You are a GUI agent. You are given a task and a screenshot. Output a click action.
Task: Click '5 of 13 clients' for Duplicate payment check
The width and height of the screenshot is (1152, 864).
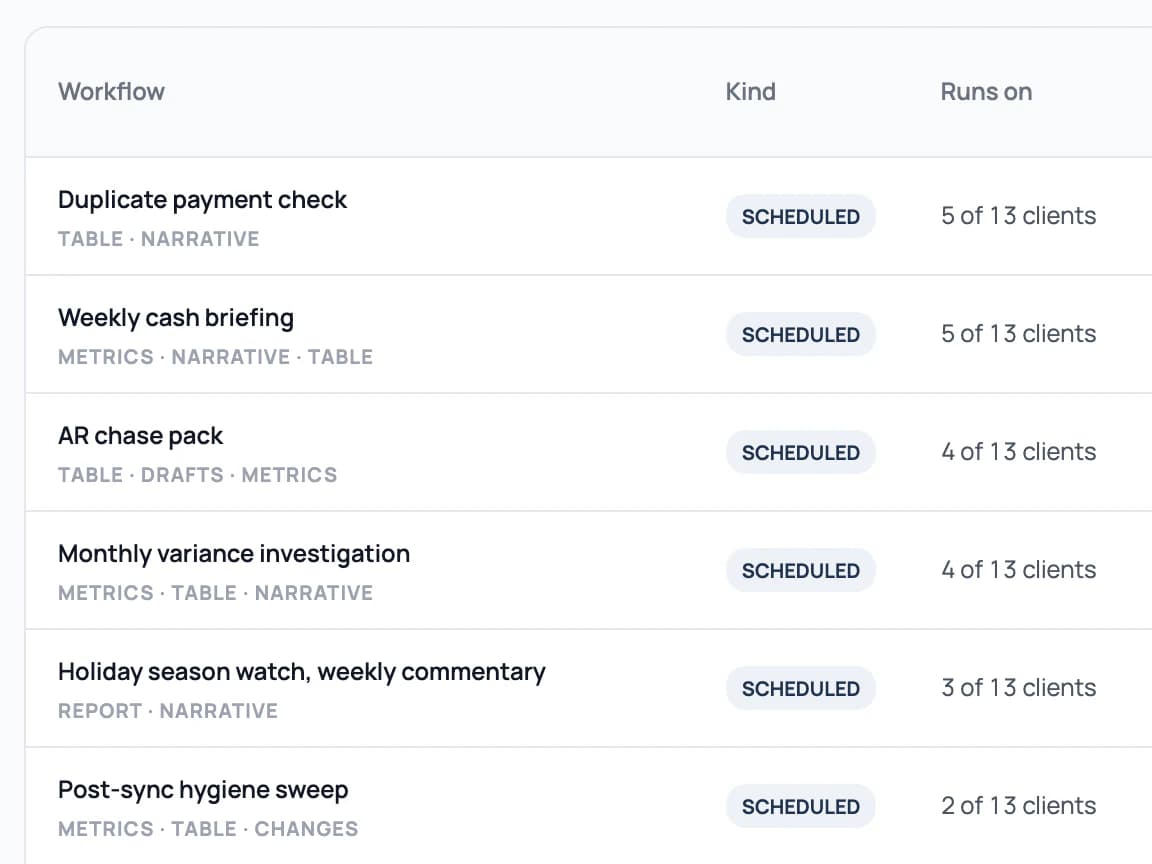1018,216
